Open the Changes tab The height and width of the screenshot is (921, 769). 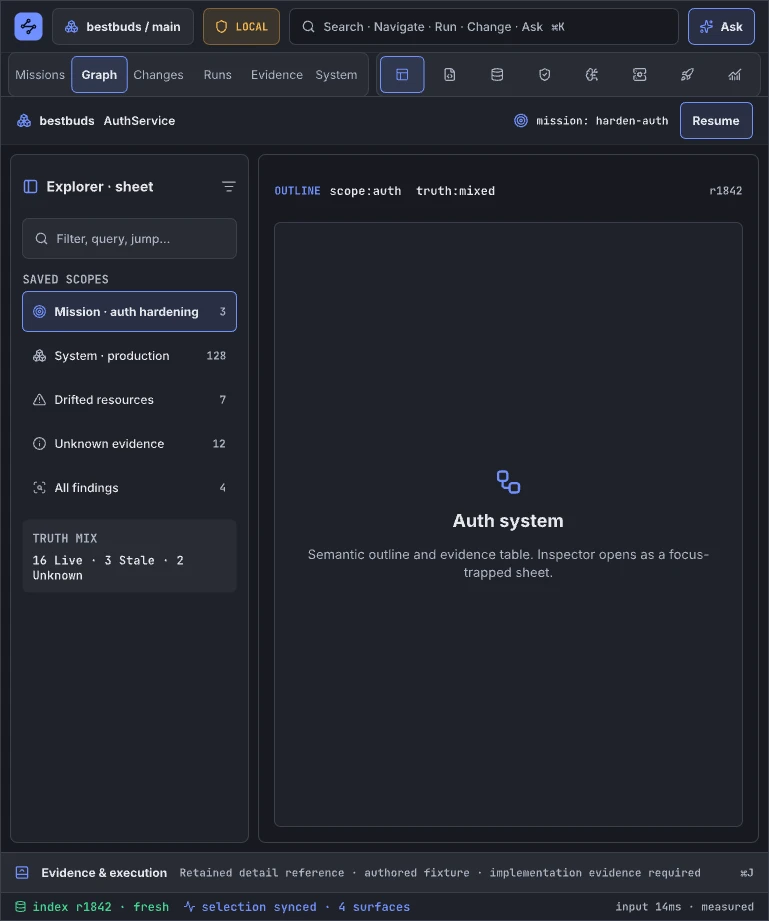coord(159,75)
